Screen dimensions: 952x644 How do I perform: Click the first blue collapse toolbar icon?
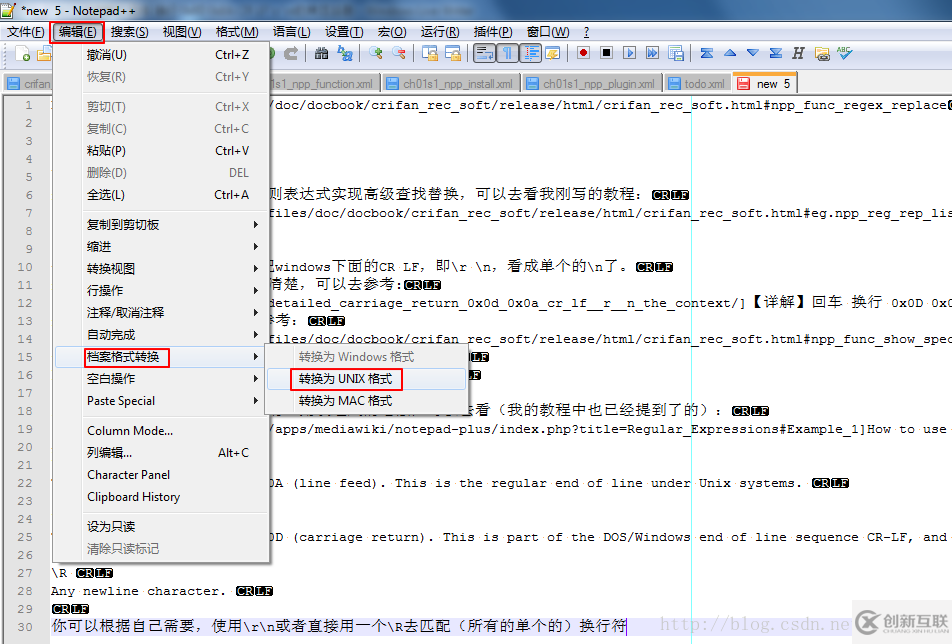pyautogui.click(x=707, y=53)
